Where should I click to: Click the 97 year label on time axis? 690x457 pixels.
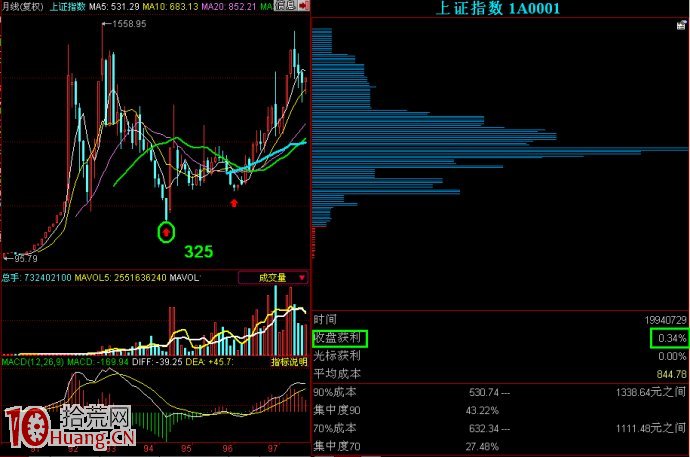pyautogui.click(x=272, y=449)
